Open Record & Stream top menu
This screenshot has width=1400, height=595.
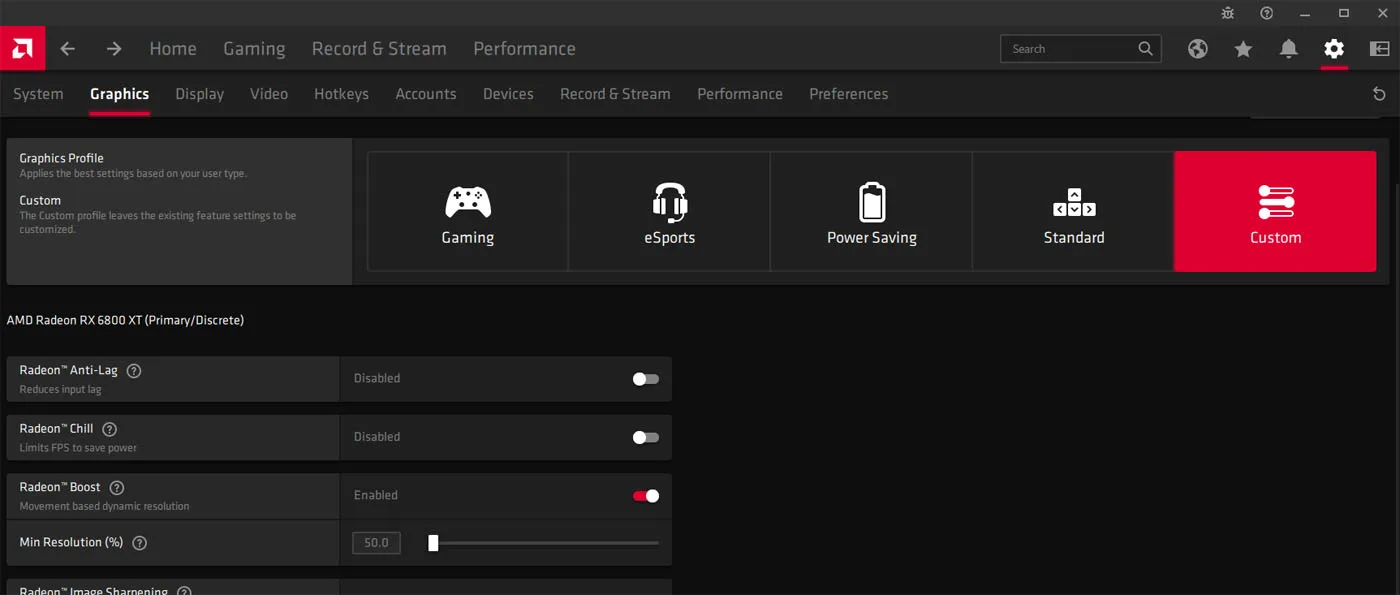tap(379, 48)
